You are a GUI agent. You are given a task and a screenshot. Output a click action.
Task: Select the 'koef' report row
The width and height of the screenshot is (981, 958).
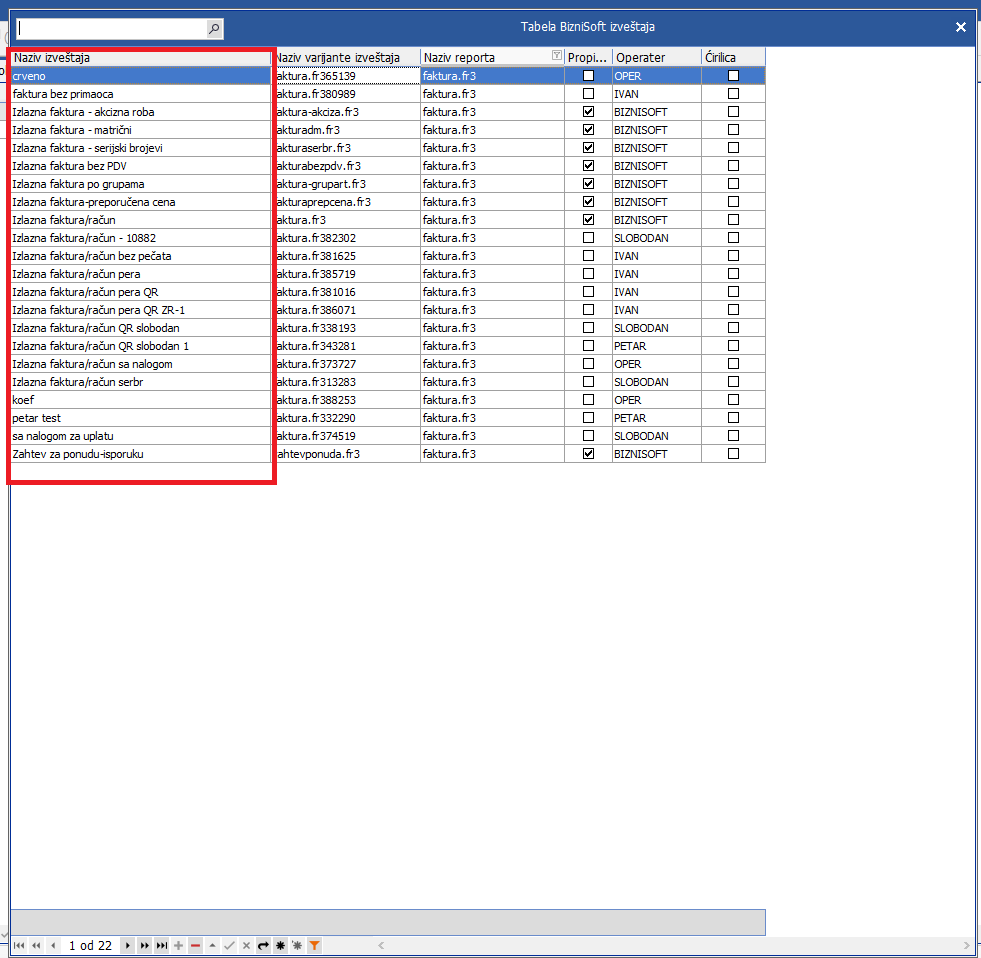click(140, 400)
